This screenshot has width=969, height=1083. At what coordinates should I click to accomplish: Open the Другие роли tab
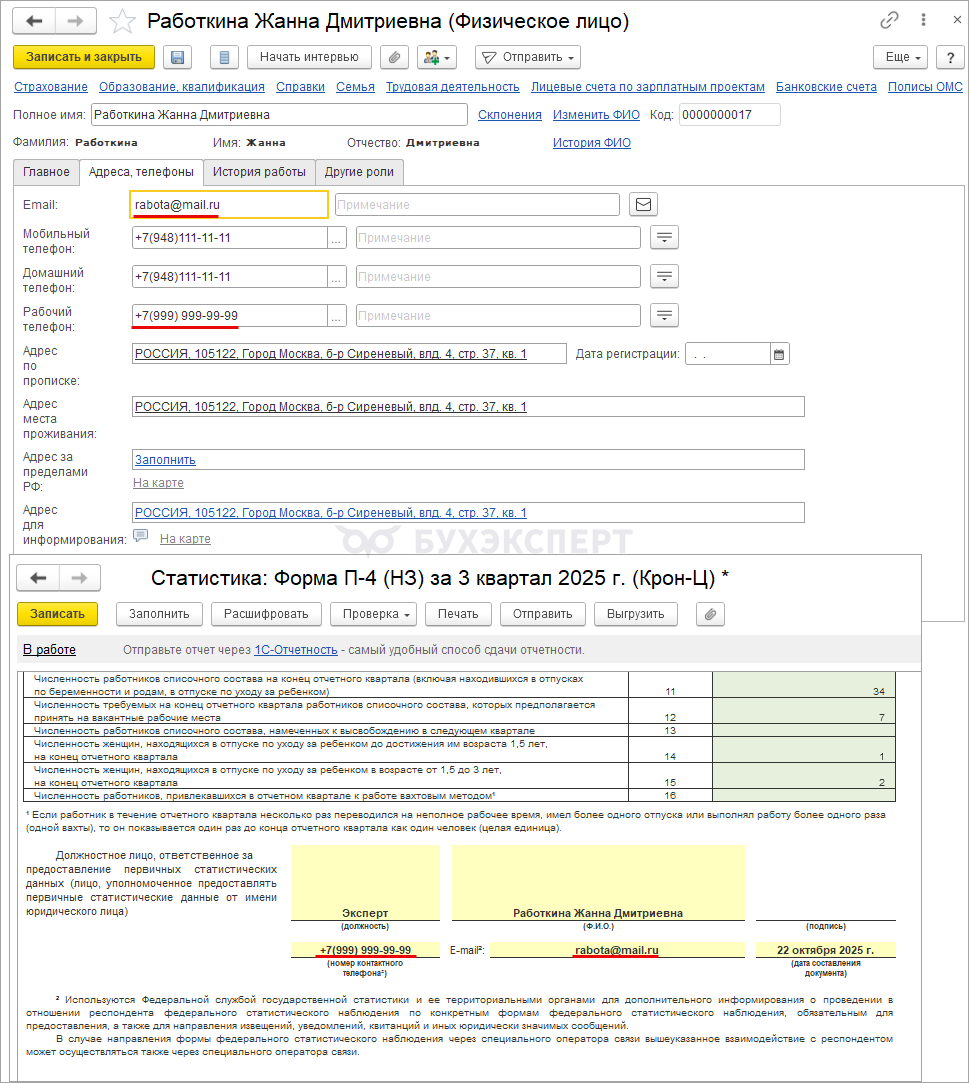[x=359, y=172]
